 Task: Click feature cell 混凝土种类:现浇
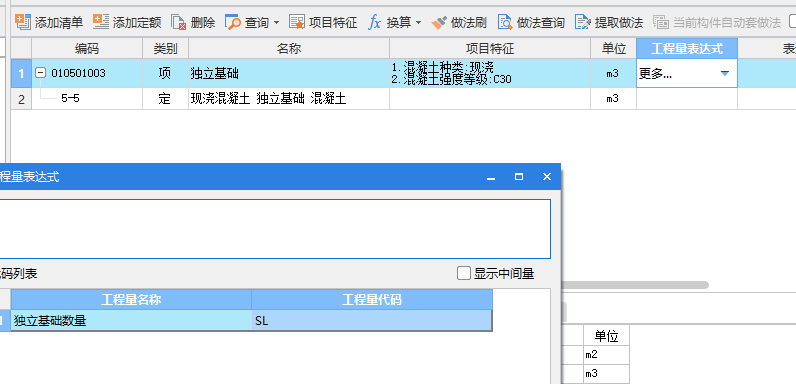point(490,74)
